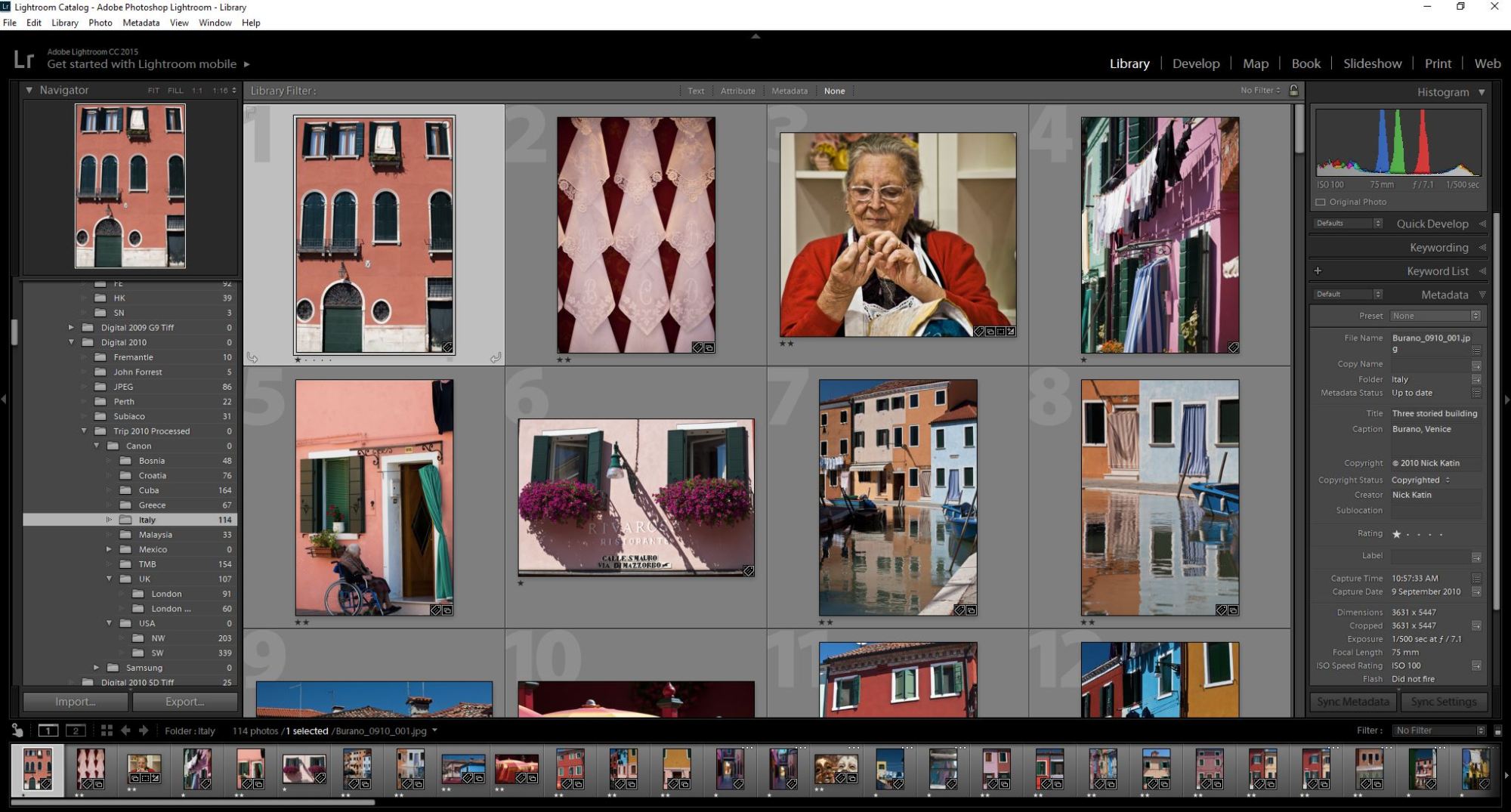Switch to the Develop module
Screen dimensions: 1511x812
[1196, 63]
